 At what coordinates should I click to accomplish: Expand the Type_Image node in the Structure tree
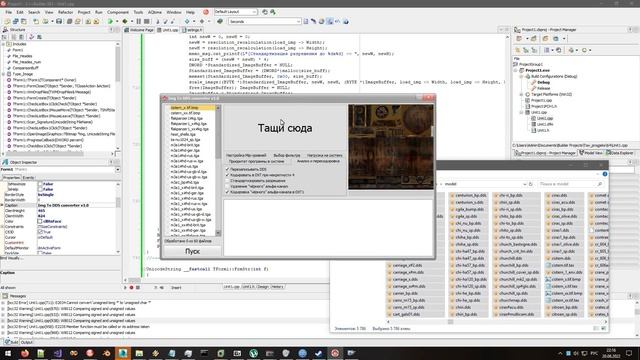[4, 74]
